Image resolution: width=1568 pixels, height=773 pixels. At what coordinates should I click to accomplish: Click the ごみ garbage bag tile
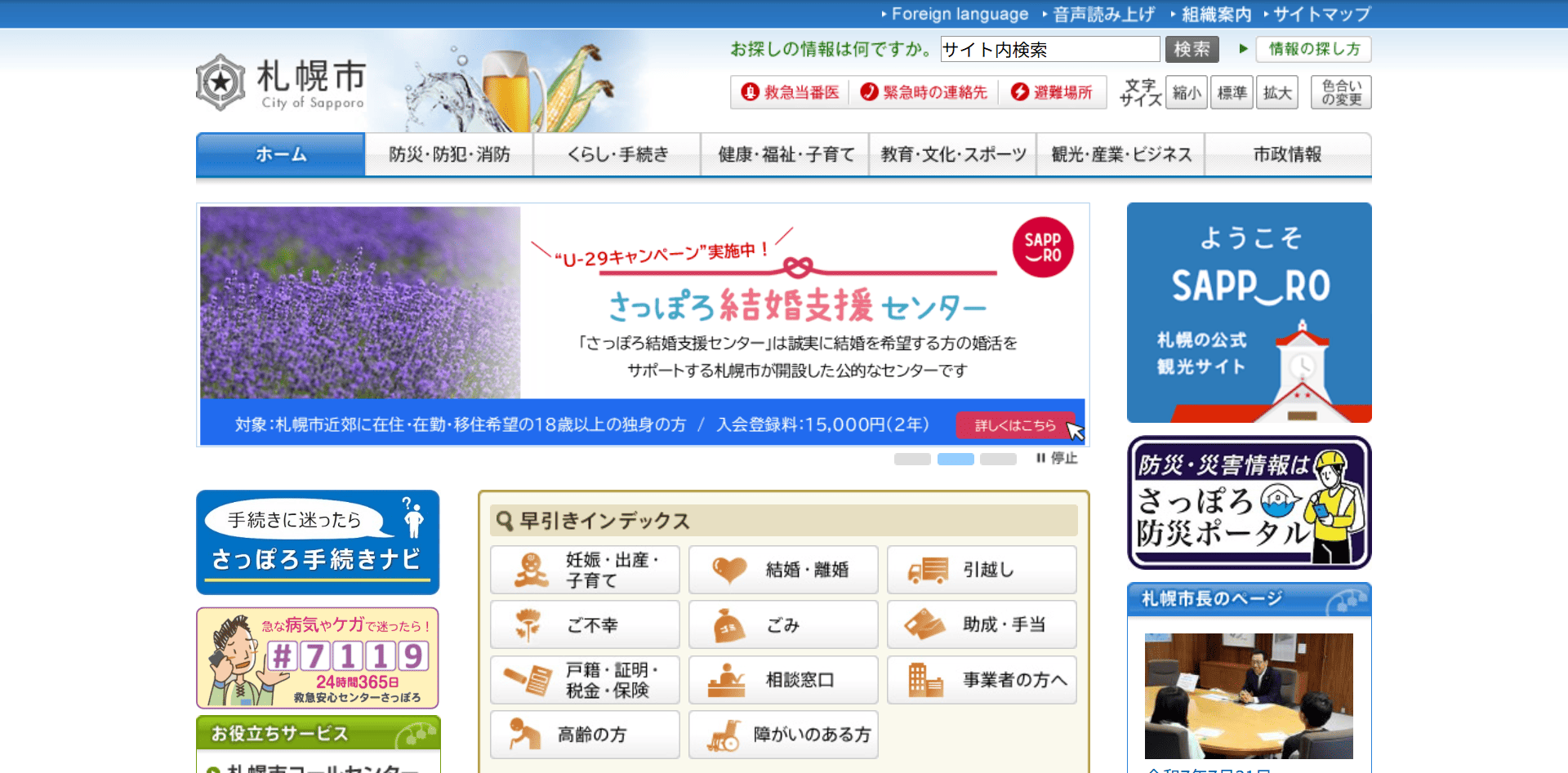[x=783, y=624]
